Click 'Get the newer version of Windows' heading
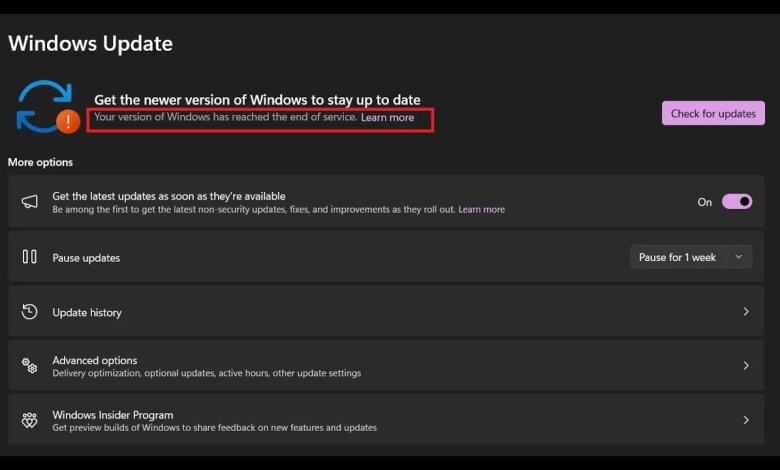This screenshot has width=780, height=470. coord(257,100)
